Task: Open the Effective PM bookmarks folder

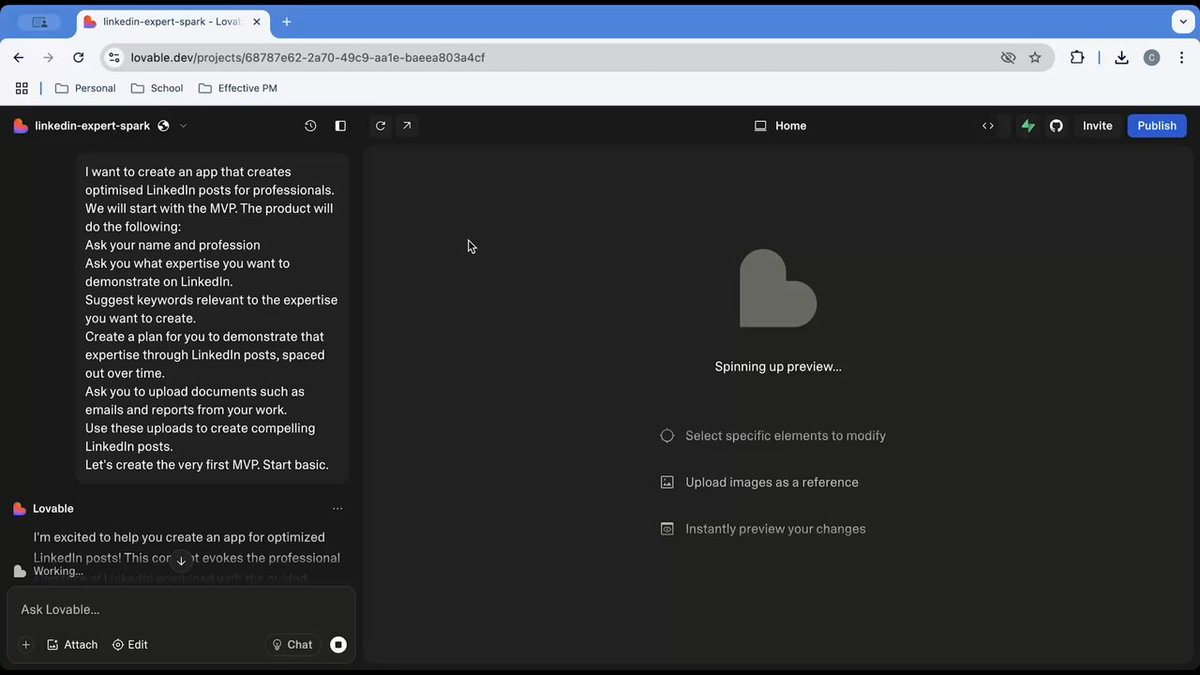Action: pos(238,88)
